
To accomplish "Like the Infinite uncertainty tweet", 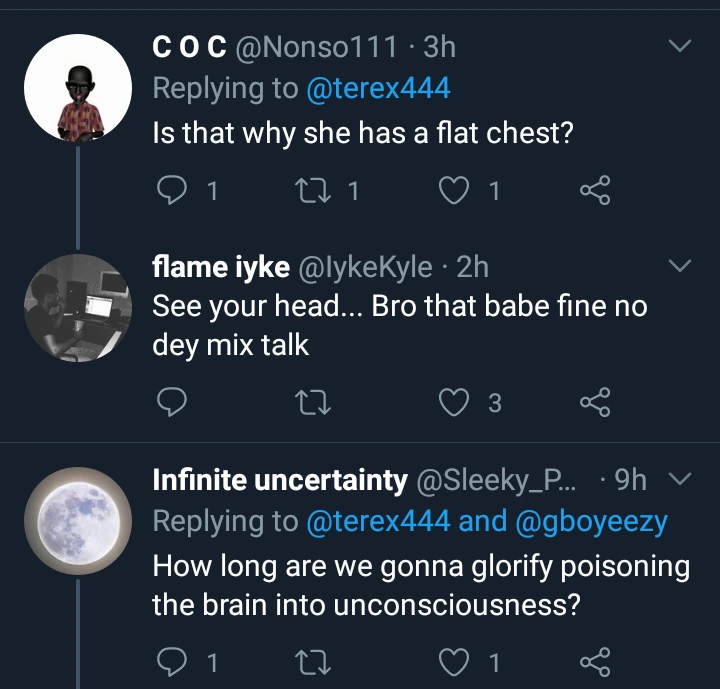I will [456, 662].
